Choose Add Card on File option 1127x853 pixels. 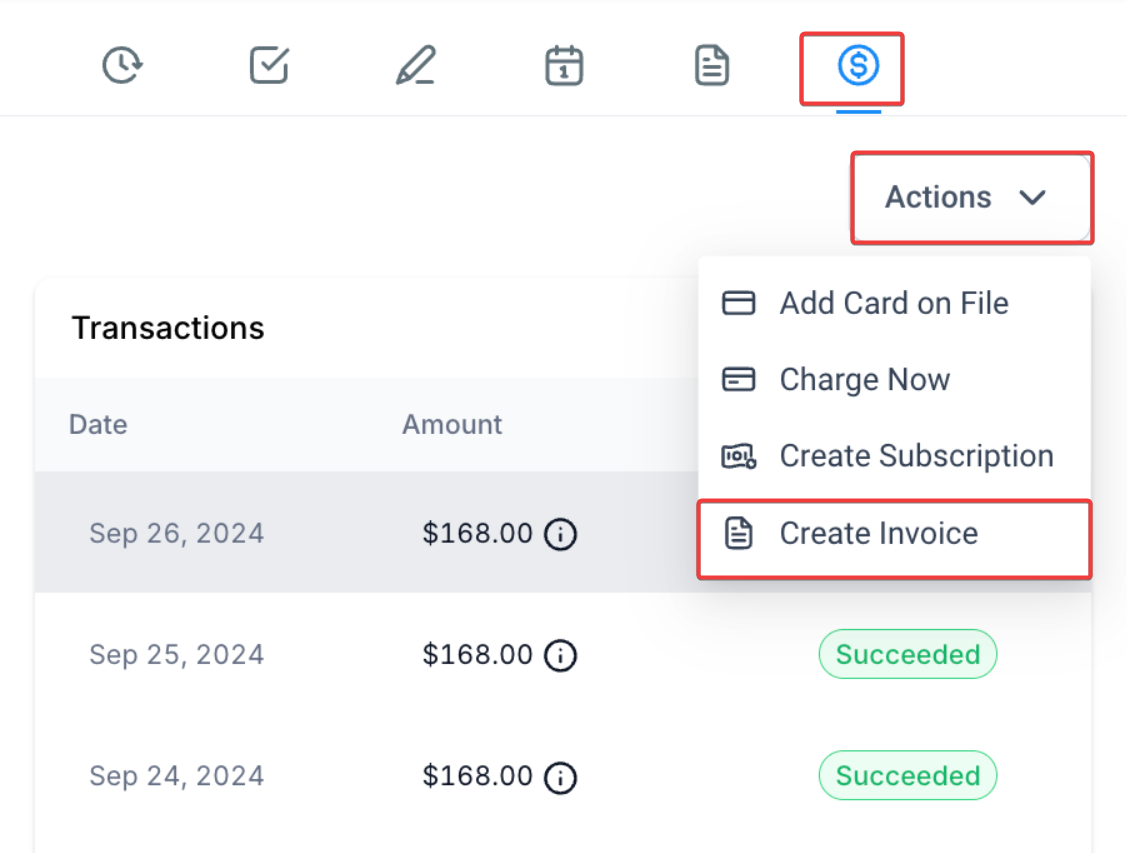point(893,303)
